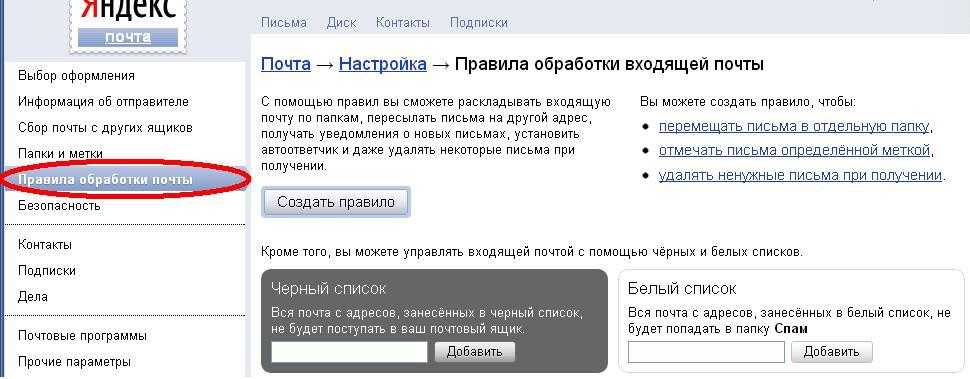Click the Белый список address input field

tap(706, 352)
